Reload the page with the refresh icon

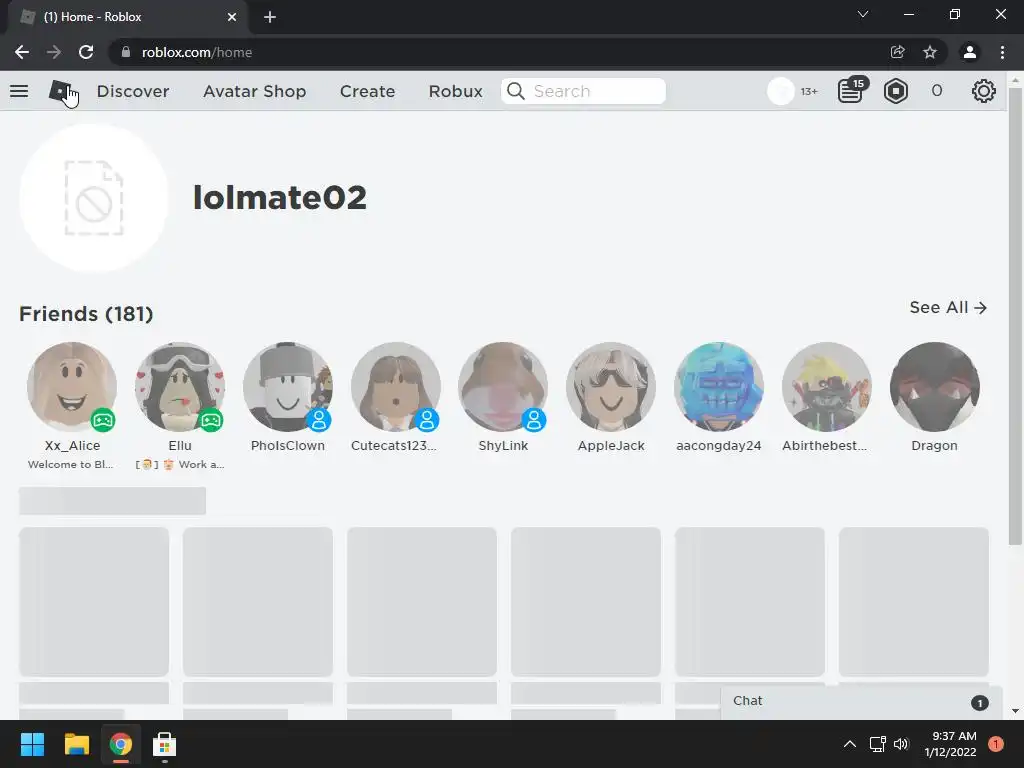click(86, 52)
